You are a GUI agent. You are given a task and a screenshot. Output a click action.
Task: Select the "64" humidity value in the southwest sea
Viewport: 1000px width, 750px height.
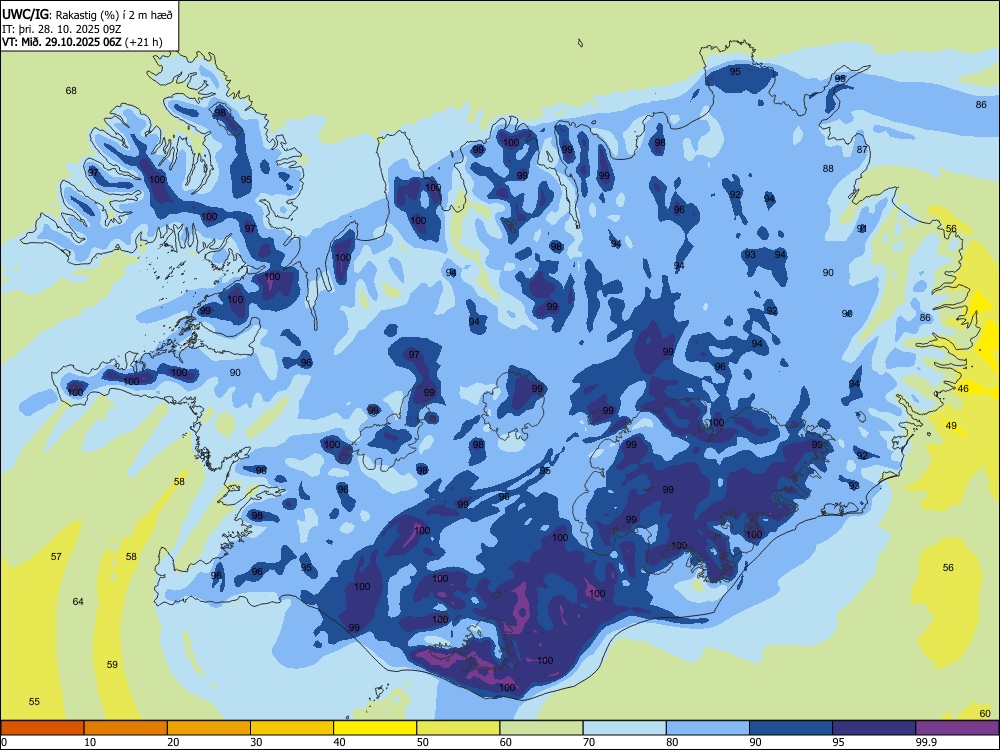tap(78, 601)
